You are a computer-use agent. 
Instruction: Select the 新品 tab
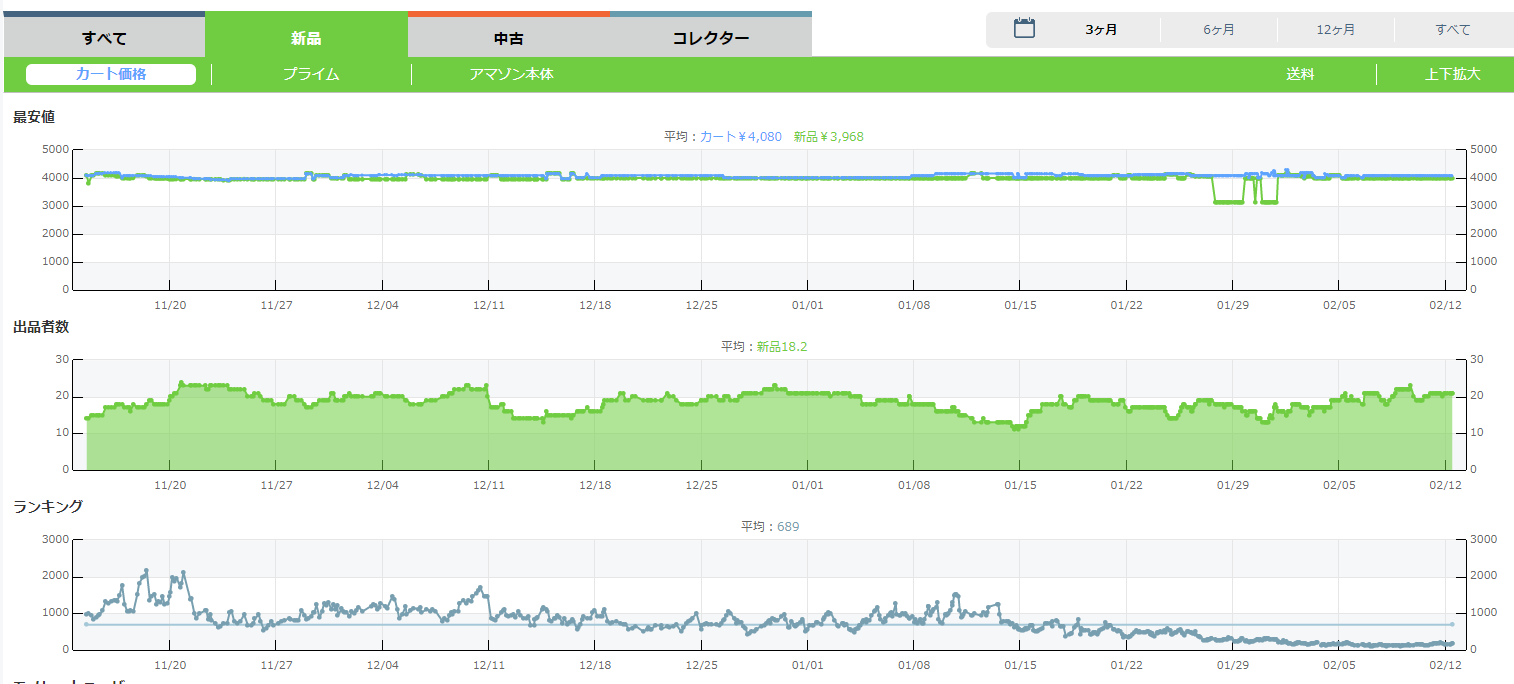point(306,39)
